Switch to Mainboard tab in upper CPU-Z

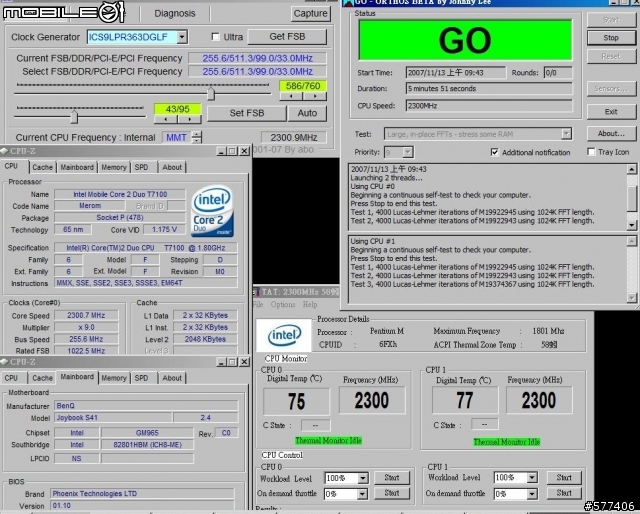77,167
